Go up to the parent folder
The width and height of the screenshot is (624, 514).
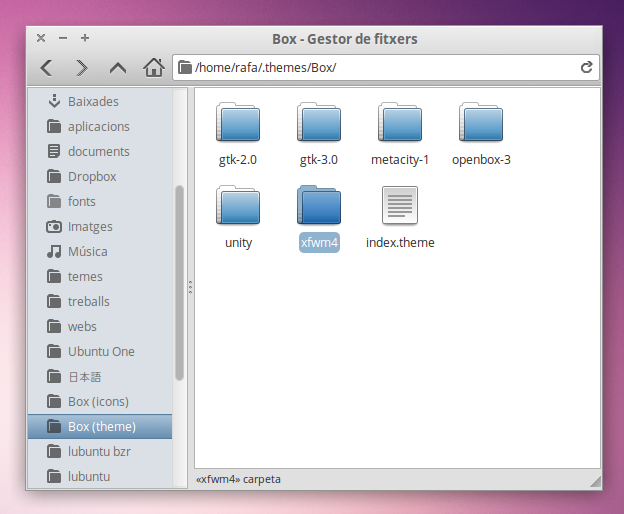coord(118,68)
